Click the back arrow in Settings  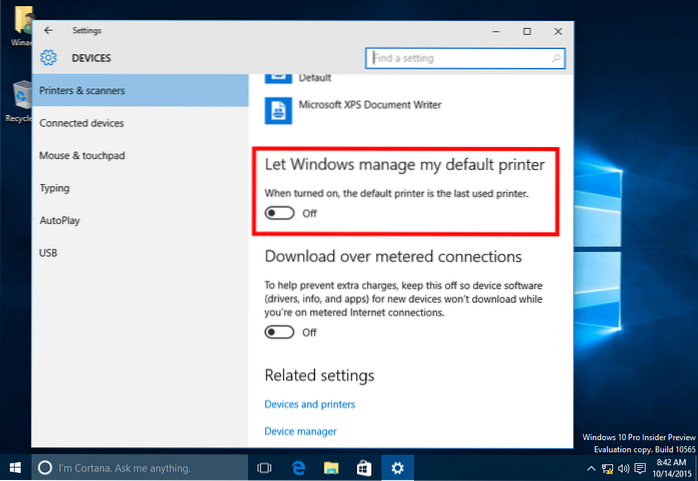tap(48, 31)
